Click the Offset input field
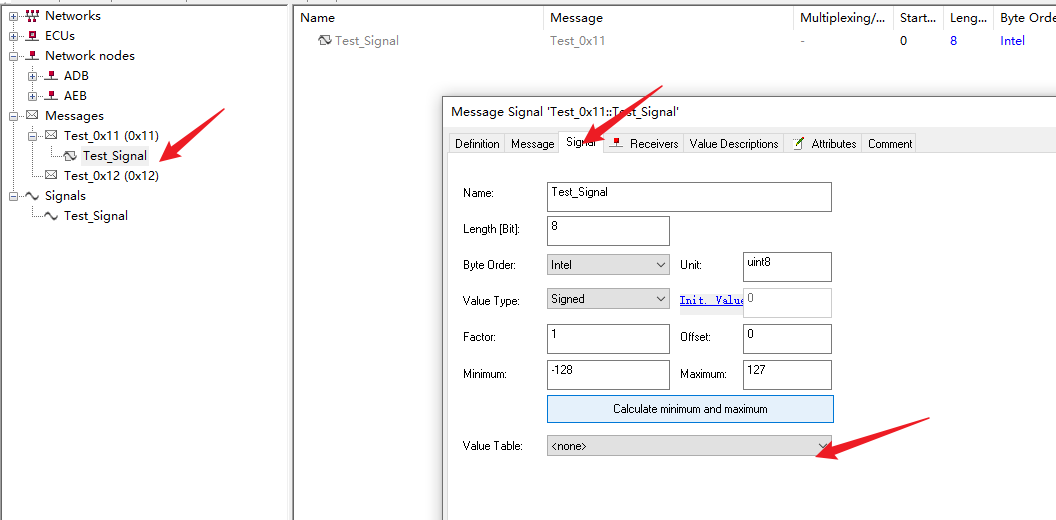This screenshot has height=520, width=1056. pyautogui.click(x=787, y=339)
